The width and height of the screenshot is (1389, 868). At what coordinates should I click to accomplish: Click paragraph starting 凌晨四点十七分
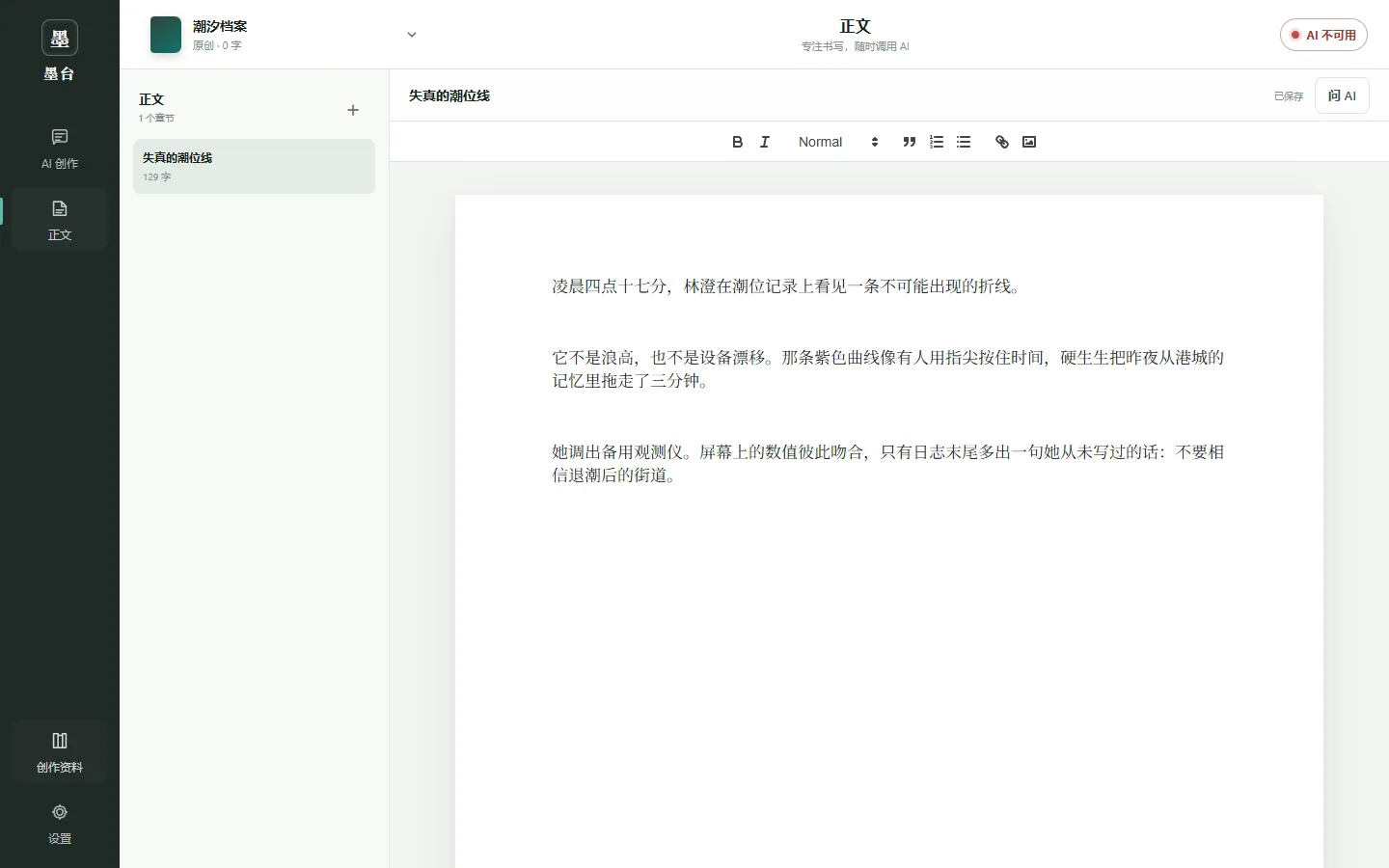pos(786,286)
